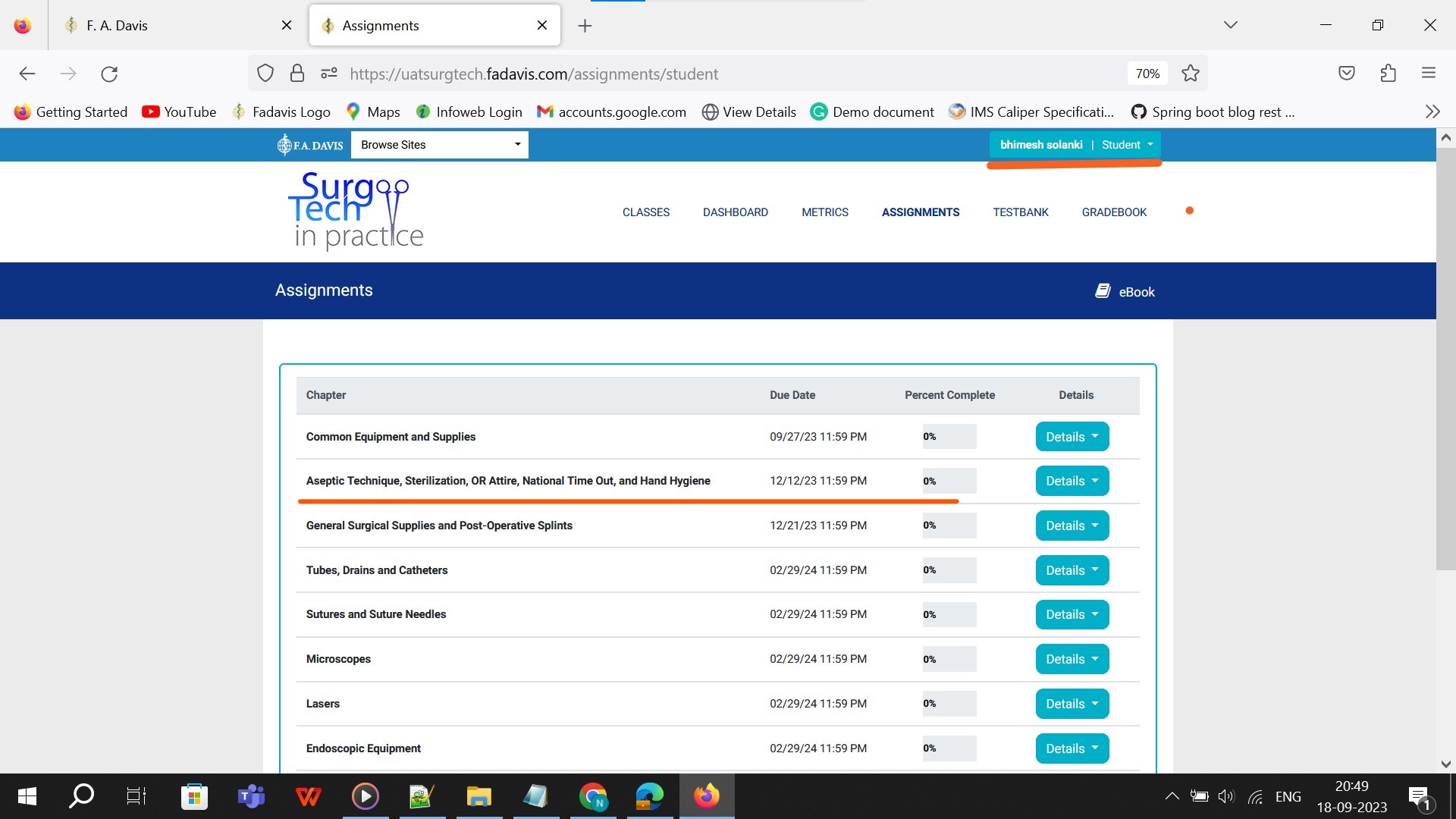The image size is (1456, 819).
Task: Open Firefox application hamburger menu
Action: (x=1429, y=74)
